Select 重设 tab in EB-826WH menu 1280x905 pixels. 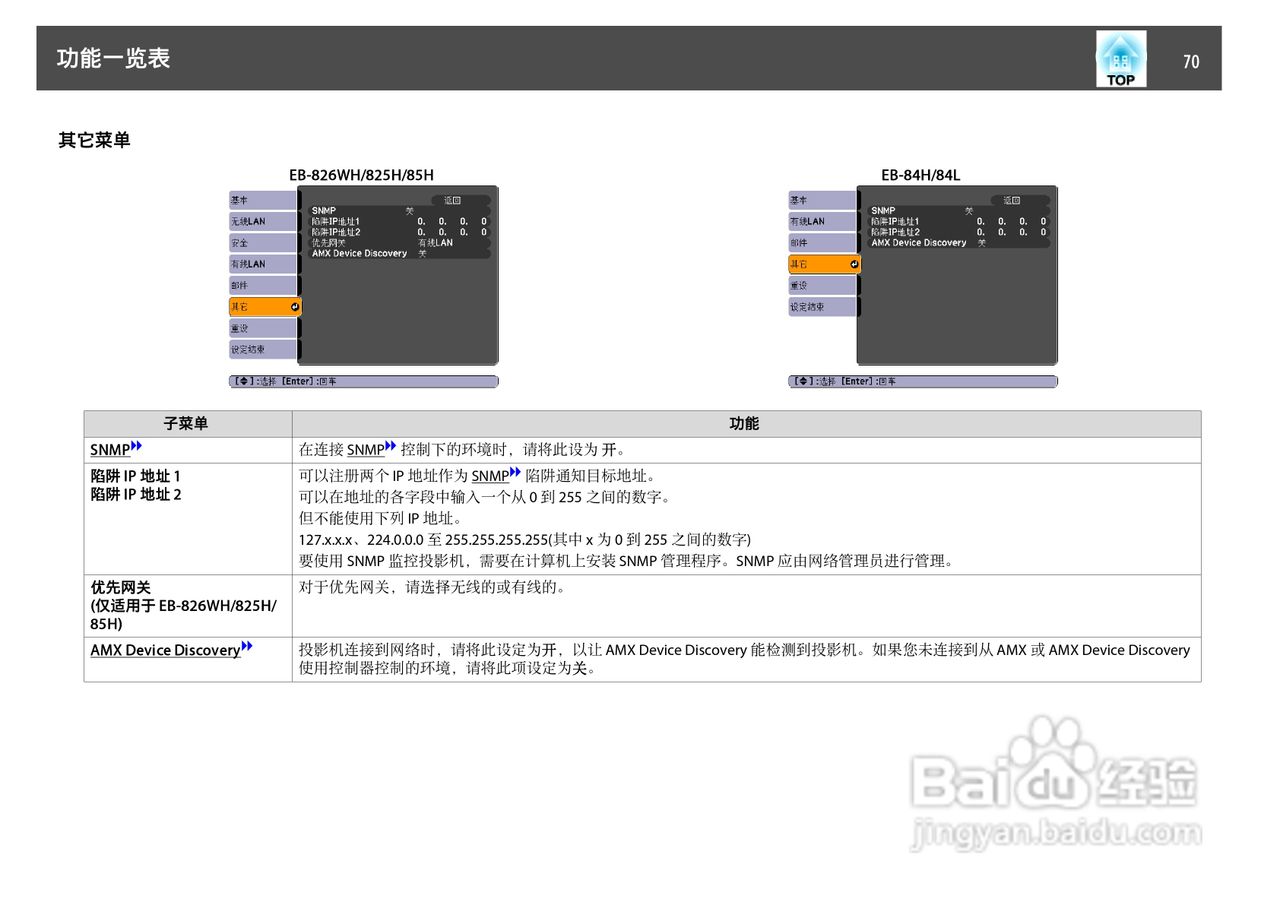click(263, 328)
